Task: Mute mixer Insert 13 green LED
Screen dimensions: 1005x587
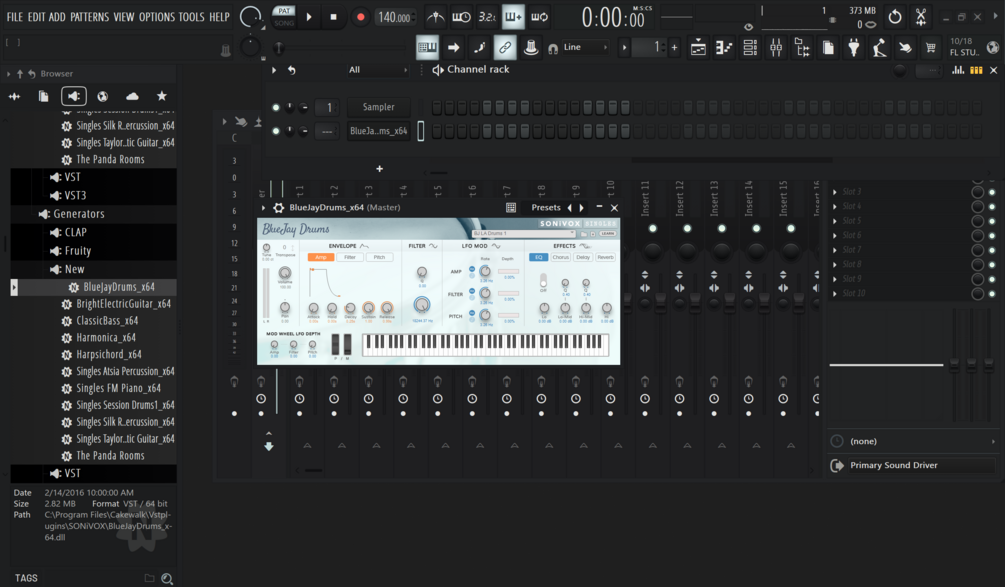Action: coord(722,229)
